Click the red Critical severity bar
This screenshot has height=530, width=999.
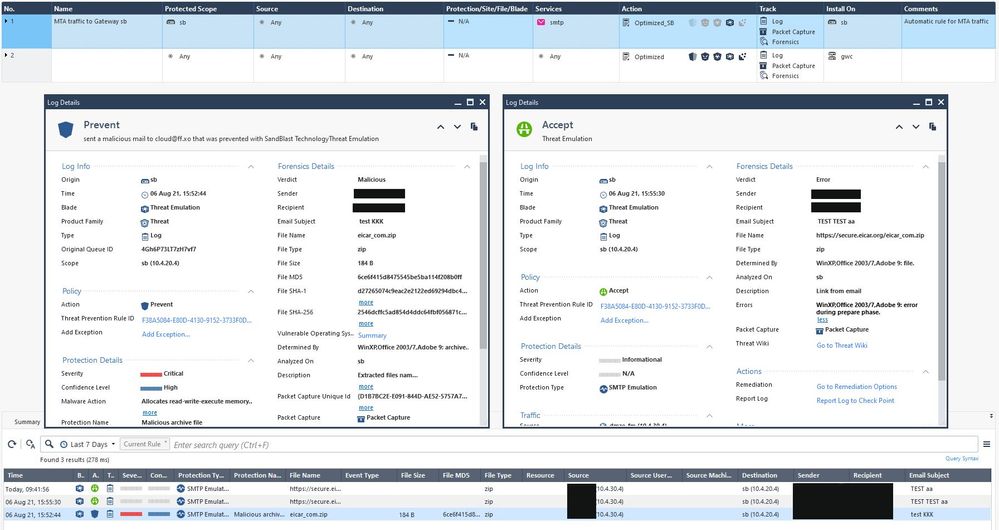coord(151,374)
